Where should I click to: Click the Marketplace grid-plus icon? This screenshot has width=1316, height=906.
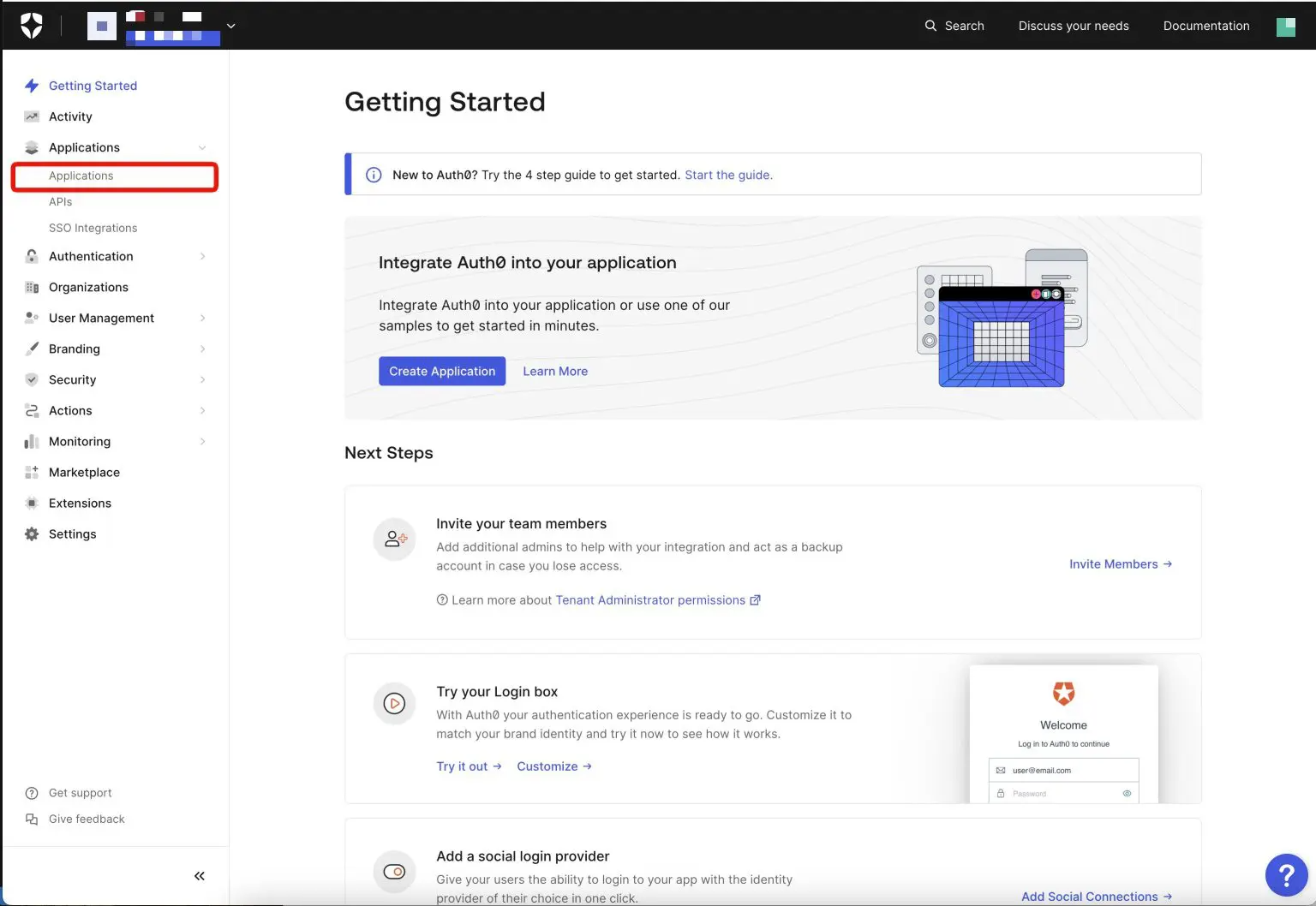tap(32, 472)
